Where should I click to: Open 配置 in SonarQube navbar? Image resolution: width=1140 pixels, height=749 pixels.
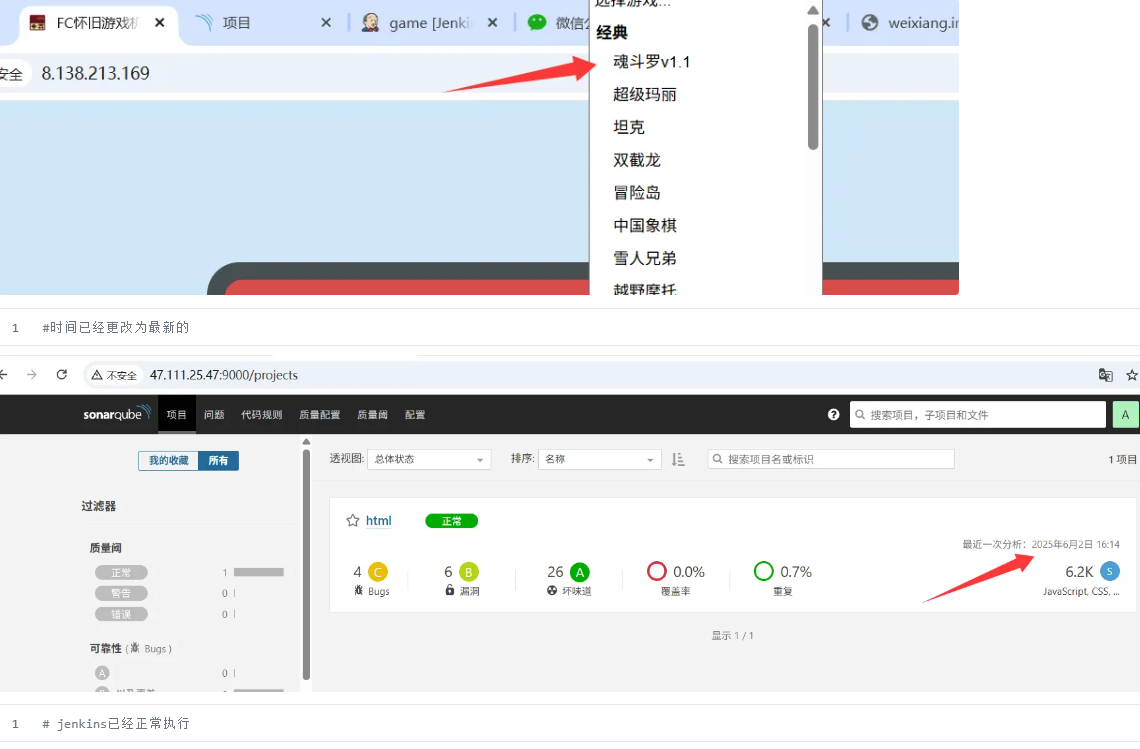(x=415, y=414)
